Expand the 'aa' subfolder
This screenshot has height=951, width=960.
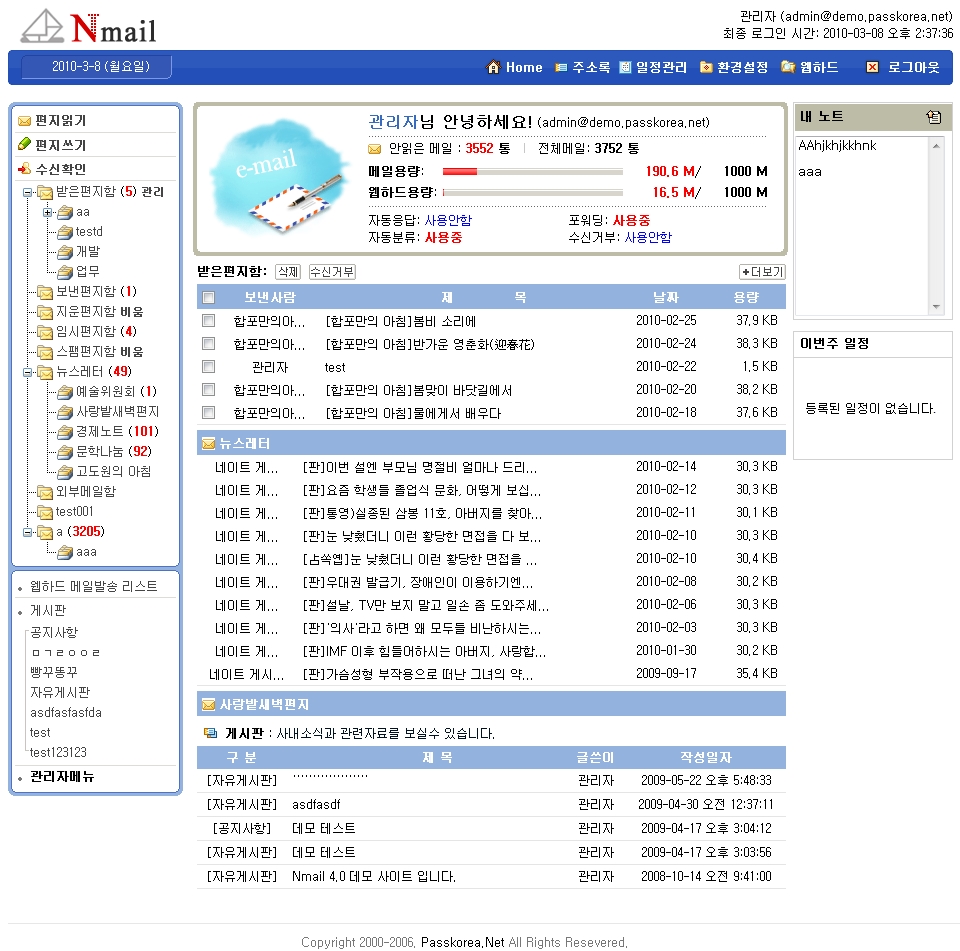click(x=47, y=212)
